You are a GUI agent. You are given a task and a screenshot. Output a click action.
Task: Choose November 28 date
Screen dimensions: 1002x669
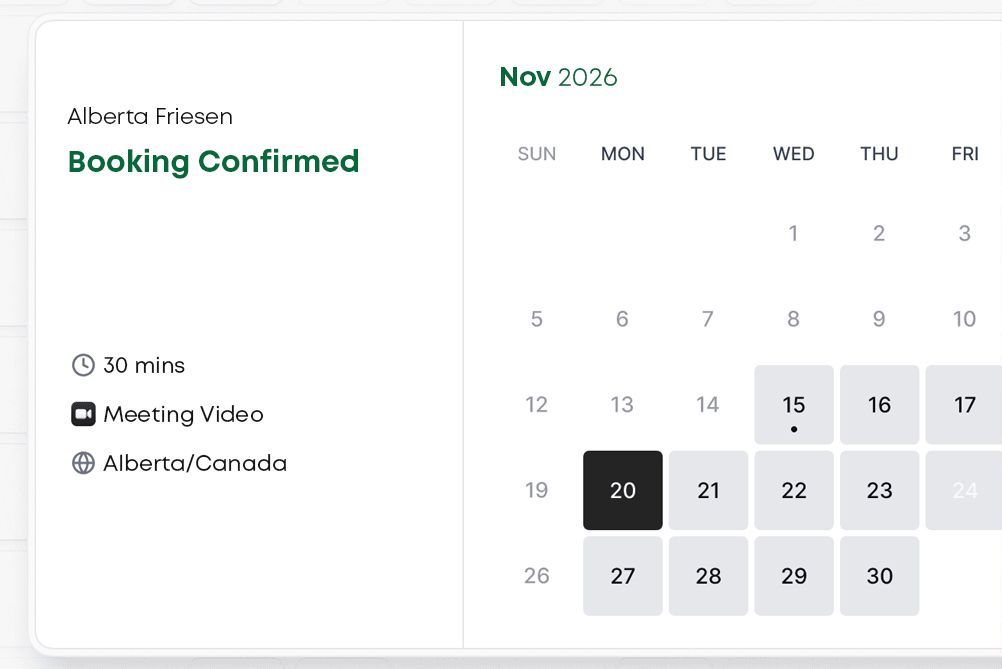coord(708,576)
